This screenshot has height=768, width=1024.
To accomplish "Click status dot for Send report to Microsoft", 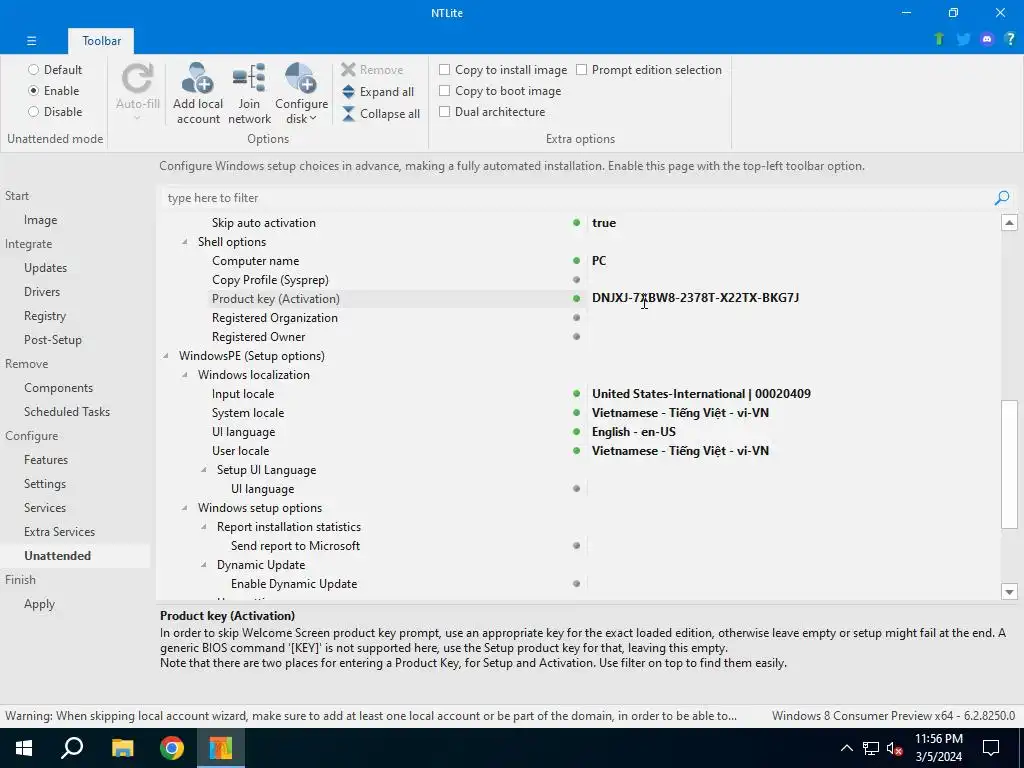I will 576,545.
